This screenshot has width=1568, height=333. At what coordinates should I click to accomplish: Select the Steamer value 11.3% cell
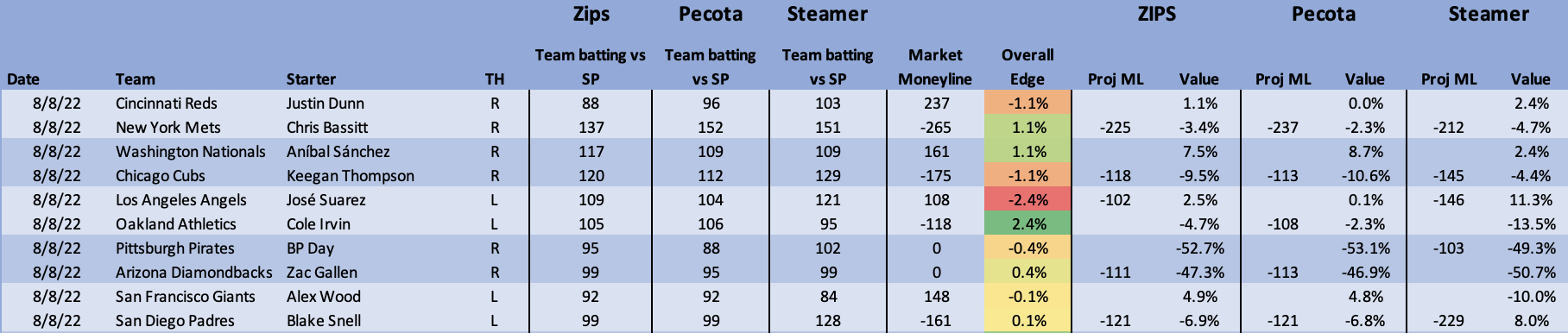point(1530,199)
